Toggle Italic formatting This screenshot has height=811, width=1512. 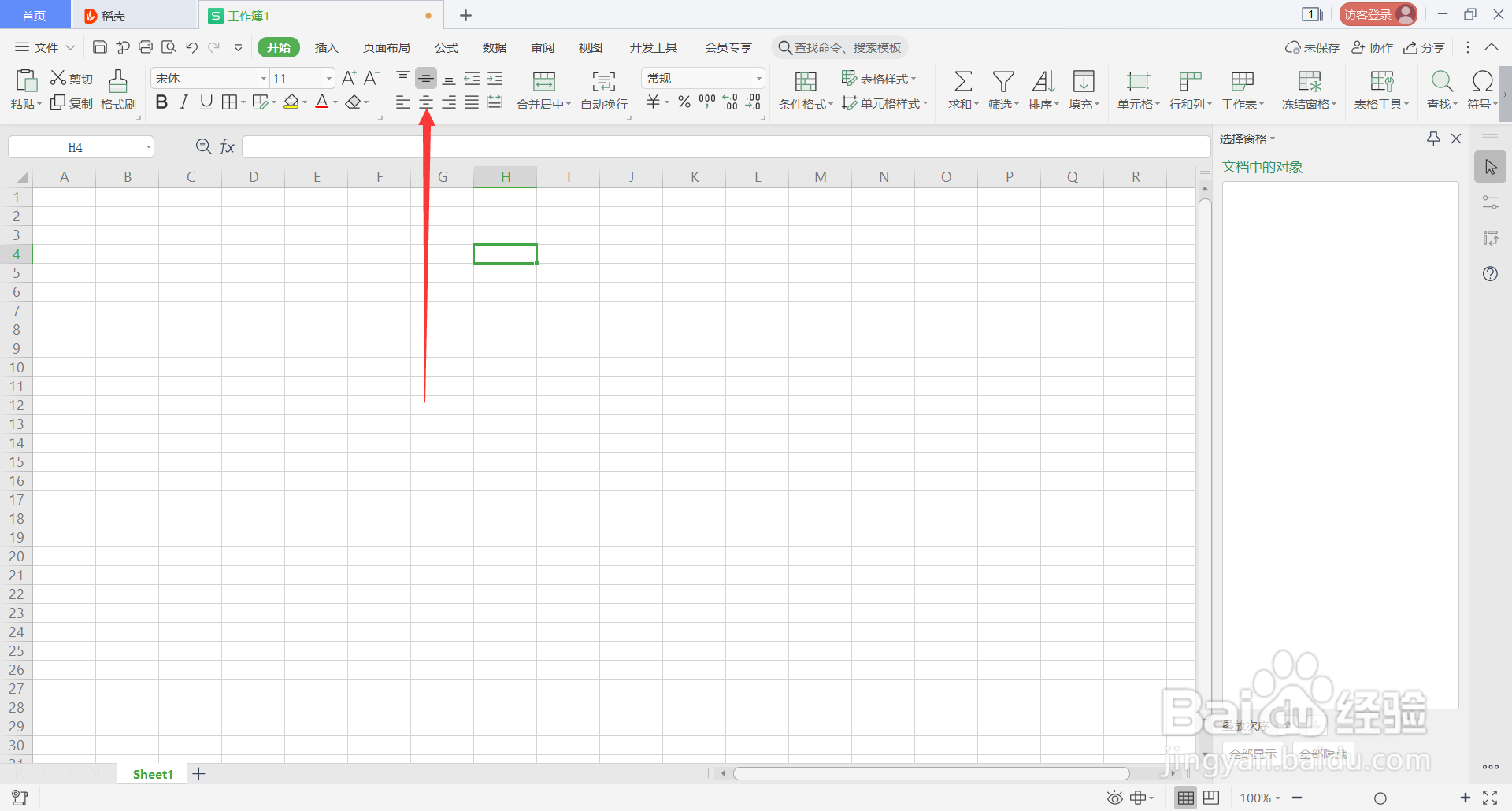click(183, 102)
